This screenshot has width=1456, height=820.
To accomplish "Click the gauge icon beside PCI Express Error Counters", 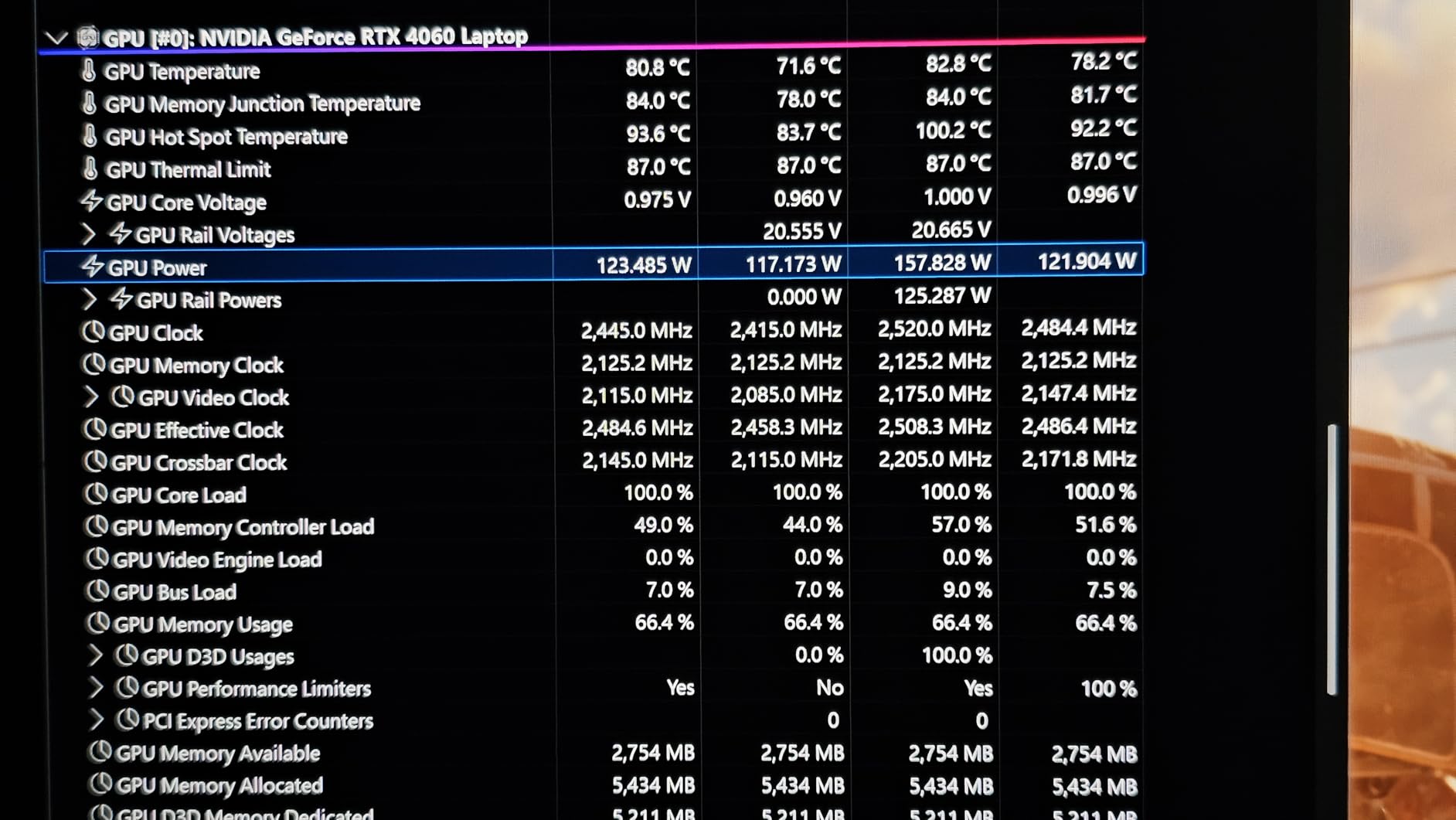I will [128, 720].
